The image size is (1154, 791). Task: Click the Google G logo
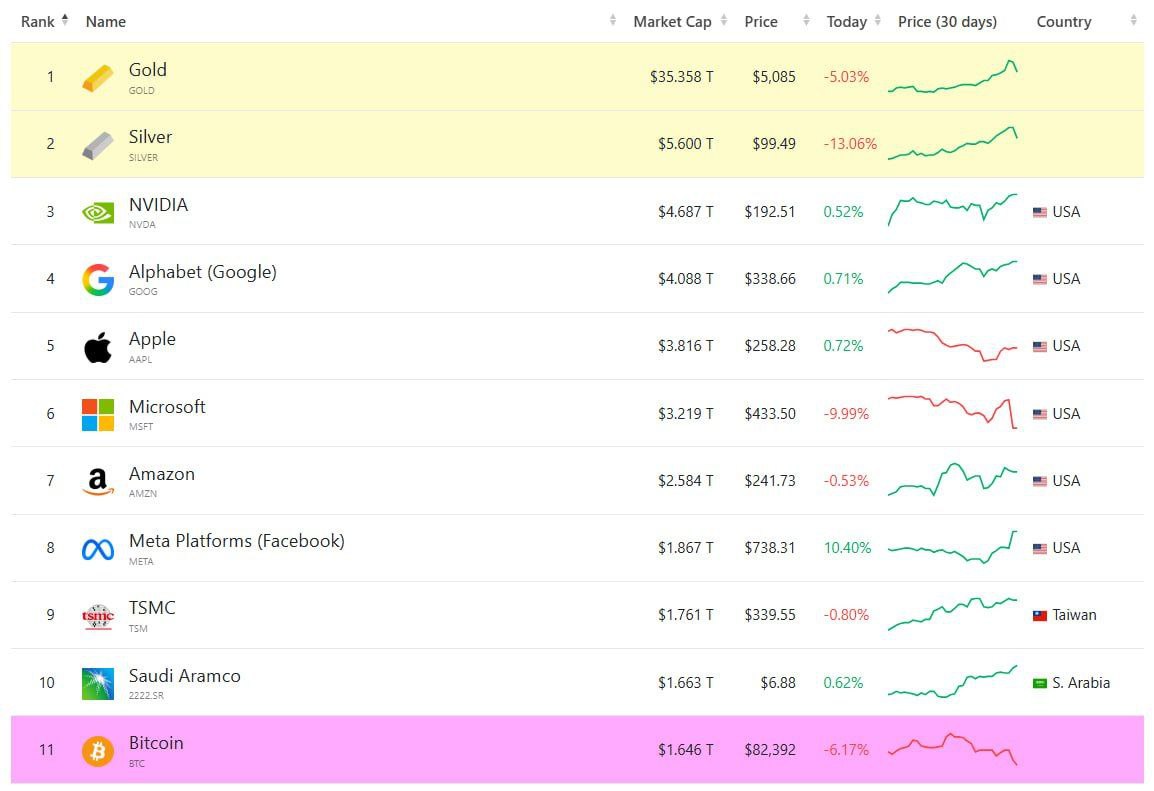point(97,278)
